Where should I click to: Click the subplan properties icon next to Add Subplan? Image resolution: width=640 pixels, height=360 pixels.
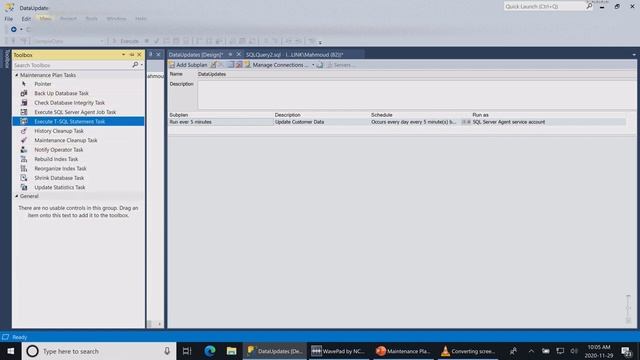point(213,65)
